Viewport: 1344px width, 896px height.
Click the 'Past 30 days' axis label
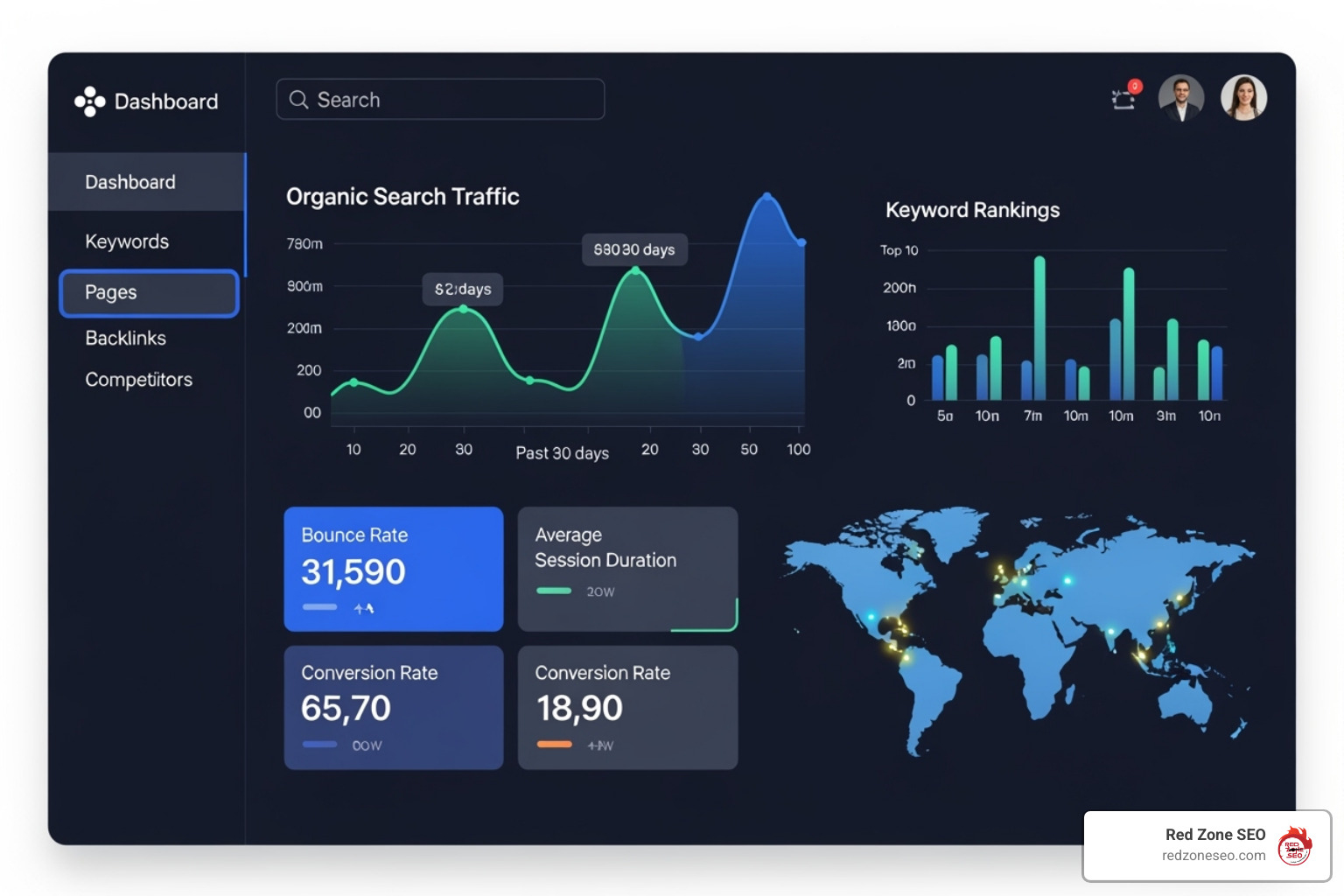562,453
